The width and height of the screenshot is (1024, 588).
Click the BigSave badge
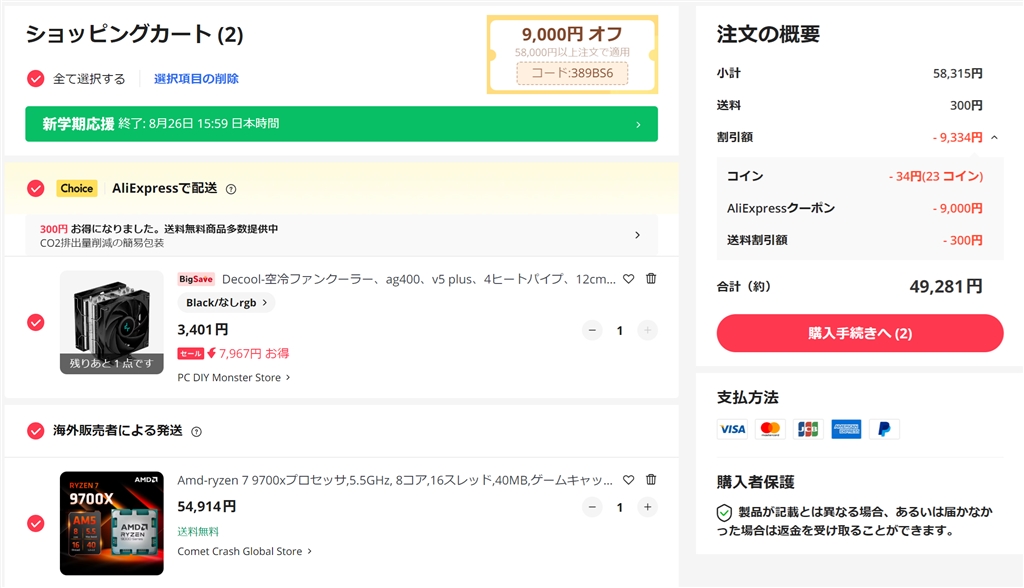pyautogui.click(x=196, y=279)
